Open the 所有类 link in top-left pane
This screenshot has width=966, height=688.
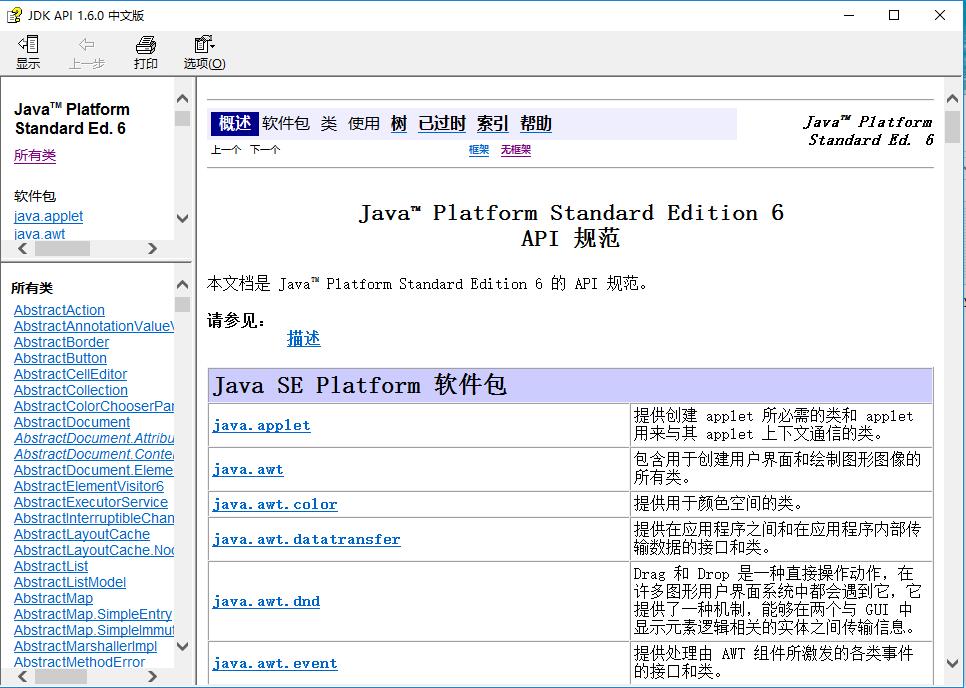[x=35, y=155]
